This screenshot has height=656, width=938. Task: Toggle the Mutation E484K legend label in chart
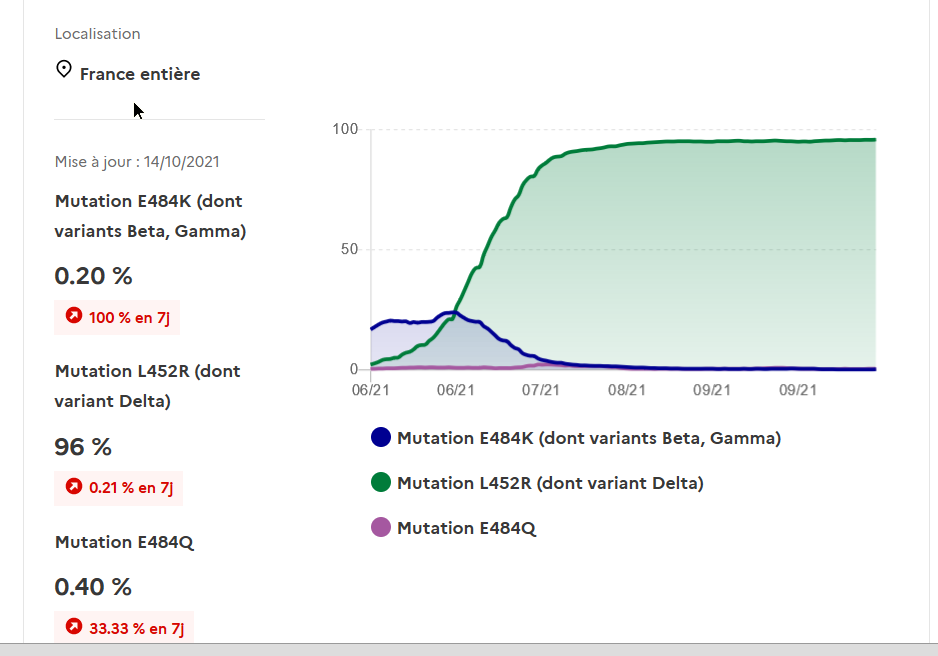588,438
